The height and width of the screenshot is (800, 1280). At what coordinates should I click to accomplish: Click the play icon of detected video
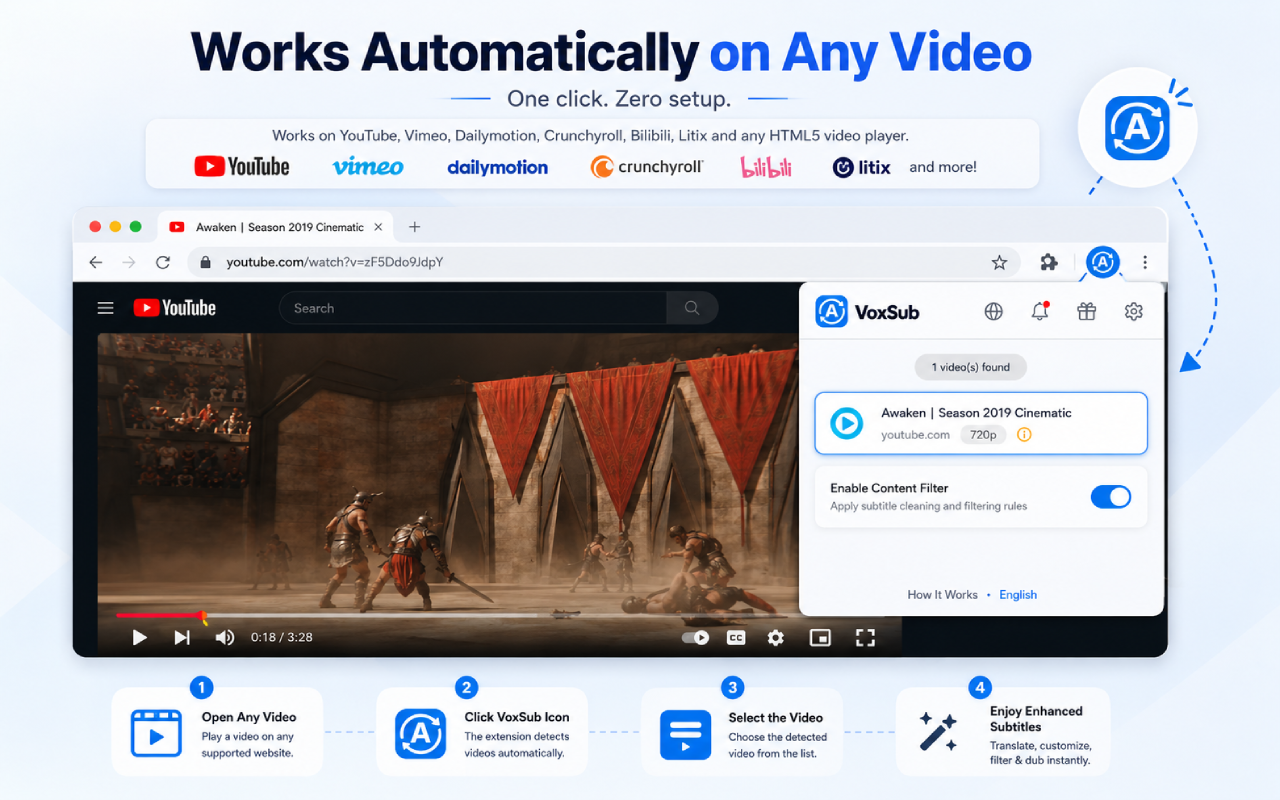point(847,424)
